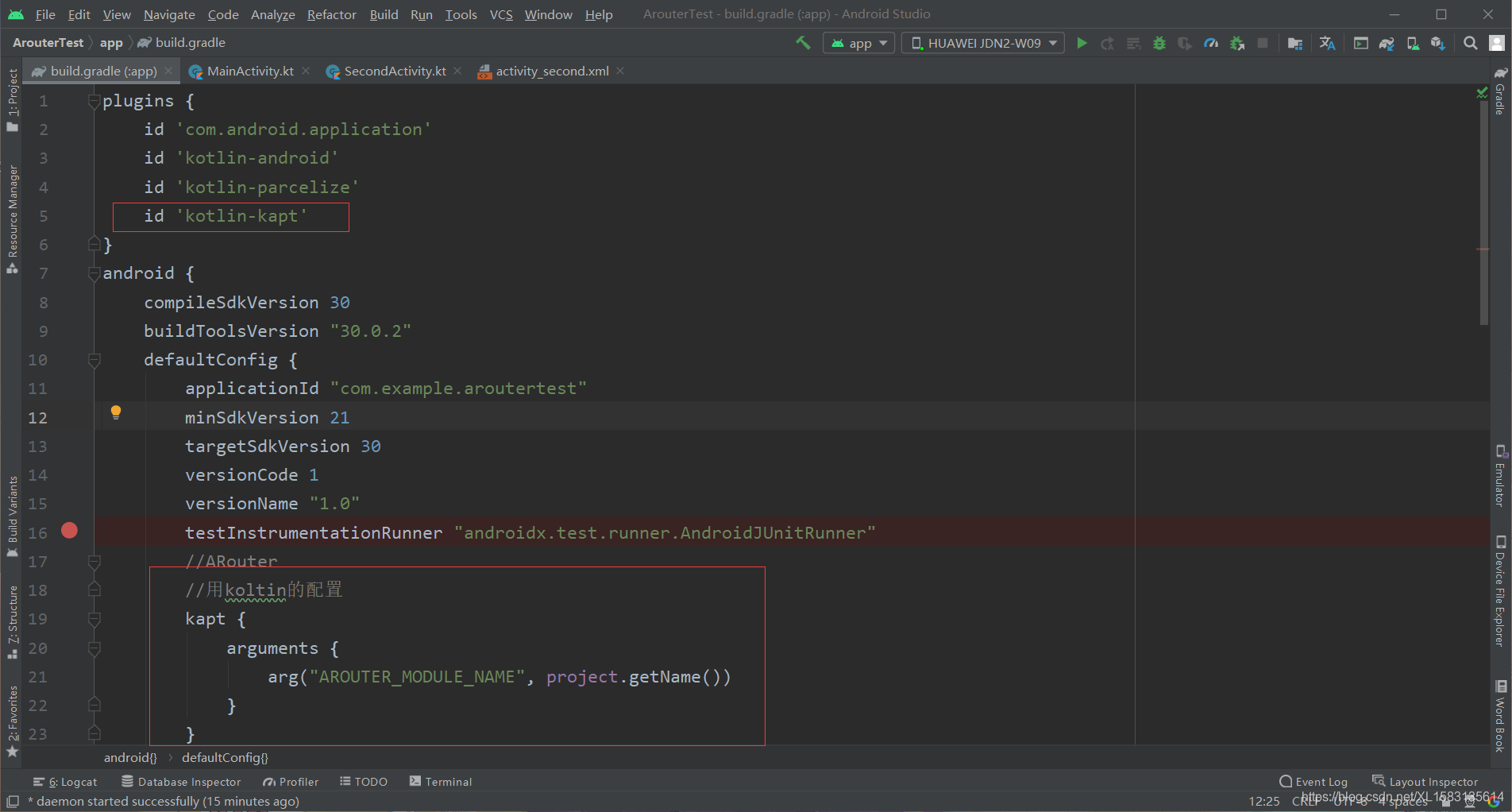
Task: Click the defaultConfig{} breadcrumb
Action: [x=225, y=758]
